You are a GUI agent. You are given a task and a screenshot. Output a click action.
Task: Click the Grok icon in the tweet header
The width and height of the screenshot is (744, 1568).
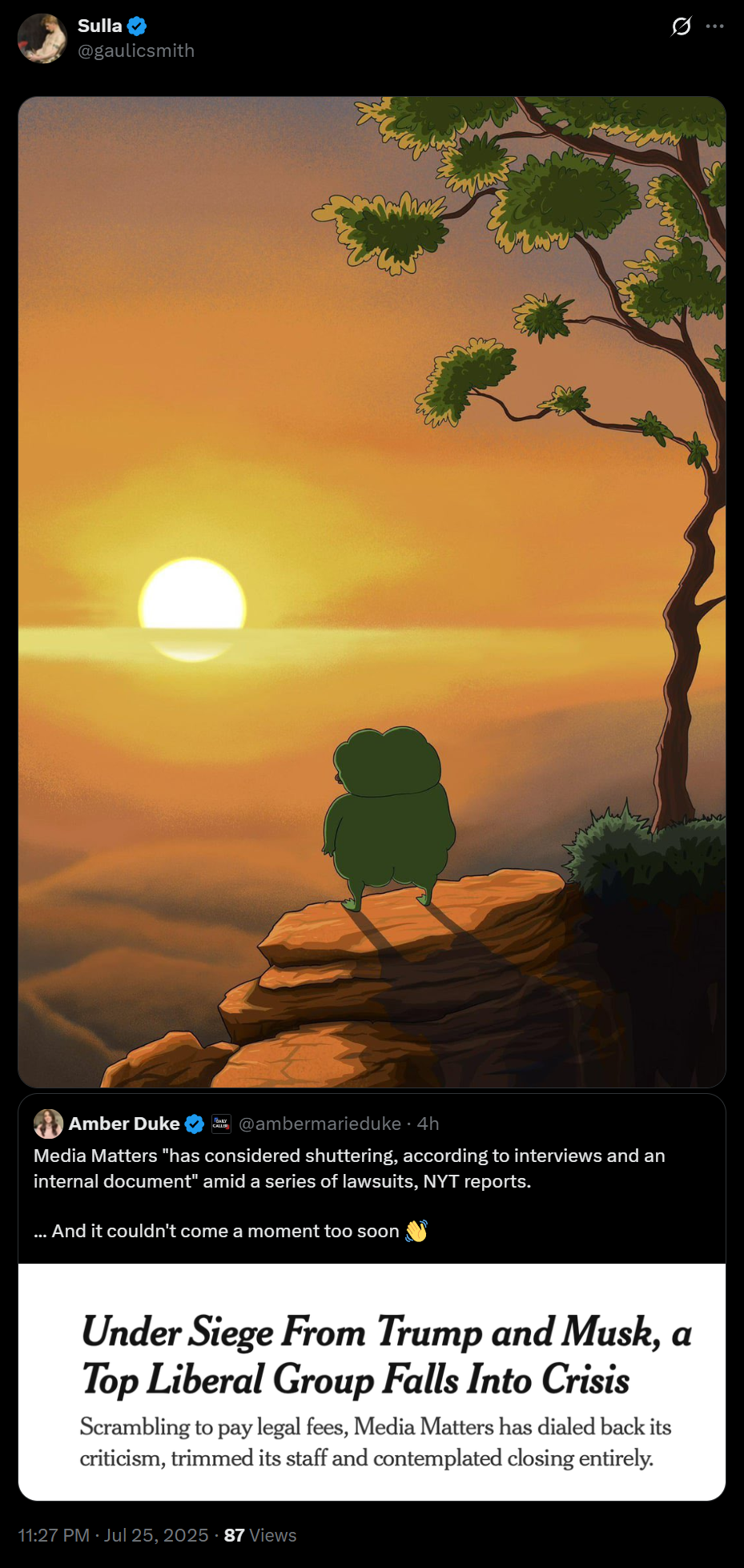pyautogui.click(x=681, y=26)
